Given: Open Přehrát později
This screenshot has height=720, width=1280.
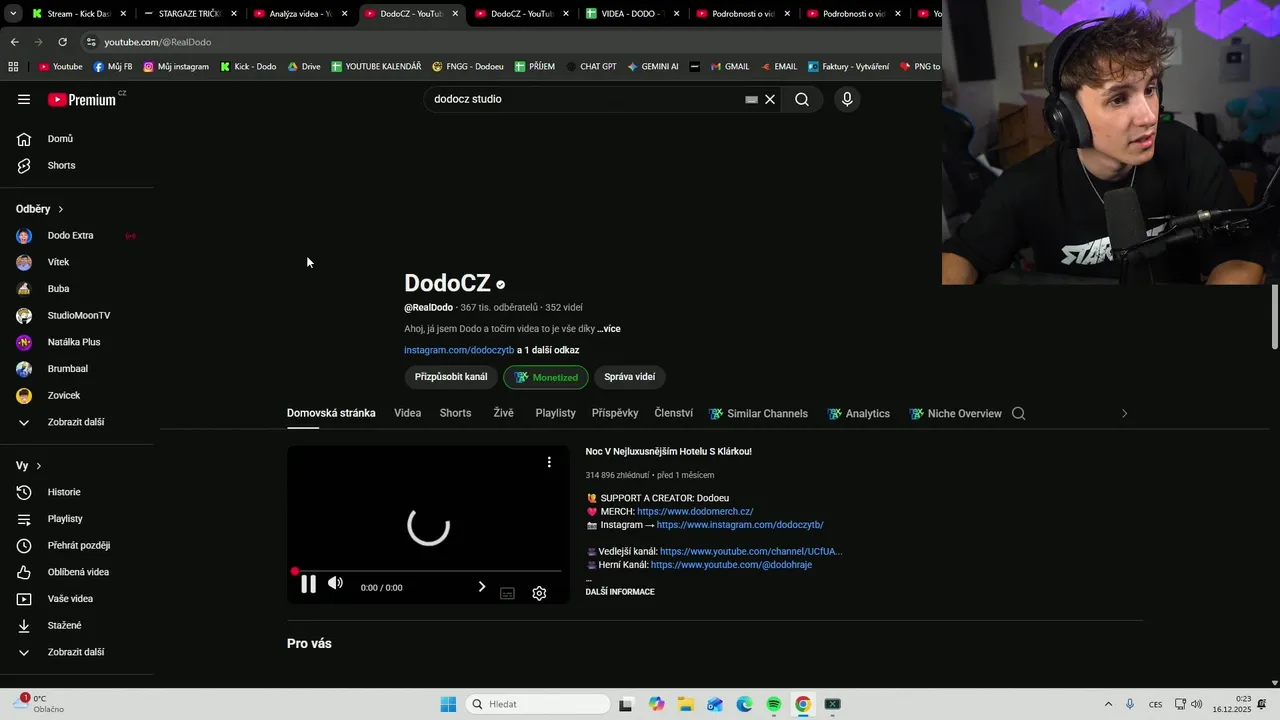Looking at the screenshot, I should click(x=80, y=545).
